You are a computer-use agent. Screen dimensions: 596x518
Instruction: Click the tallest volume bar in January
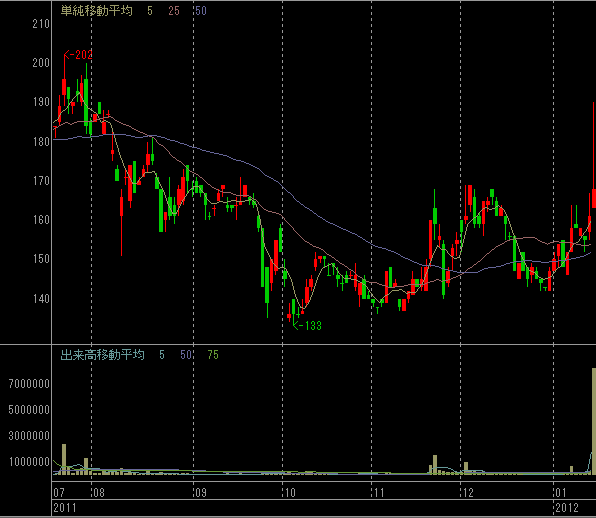point(594,421)
